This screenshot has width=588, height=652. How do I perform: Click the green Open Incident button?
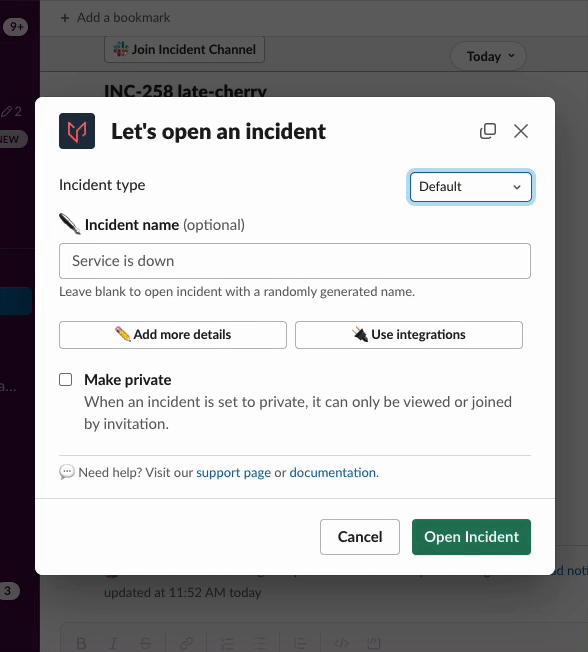click(472, 537)
